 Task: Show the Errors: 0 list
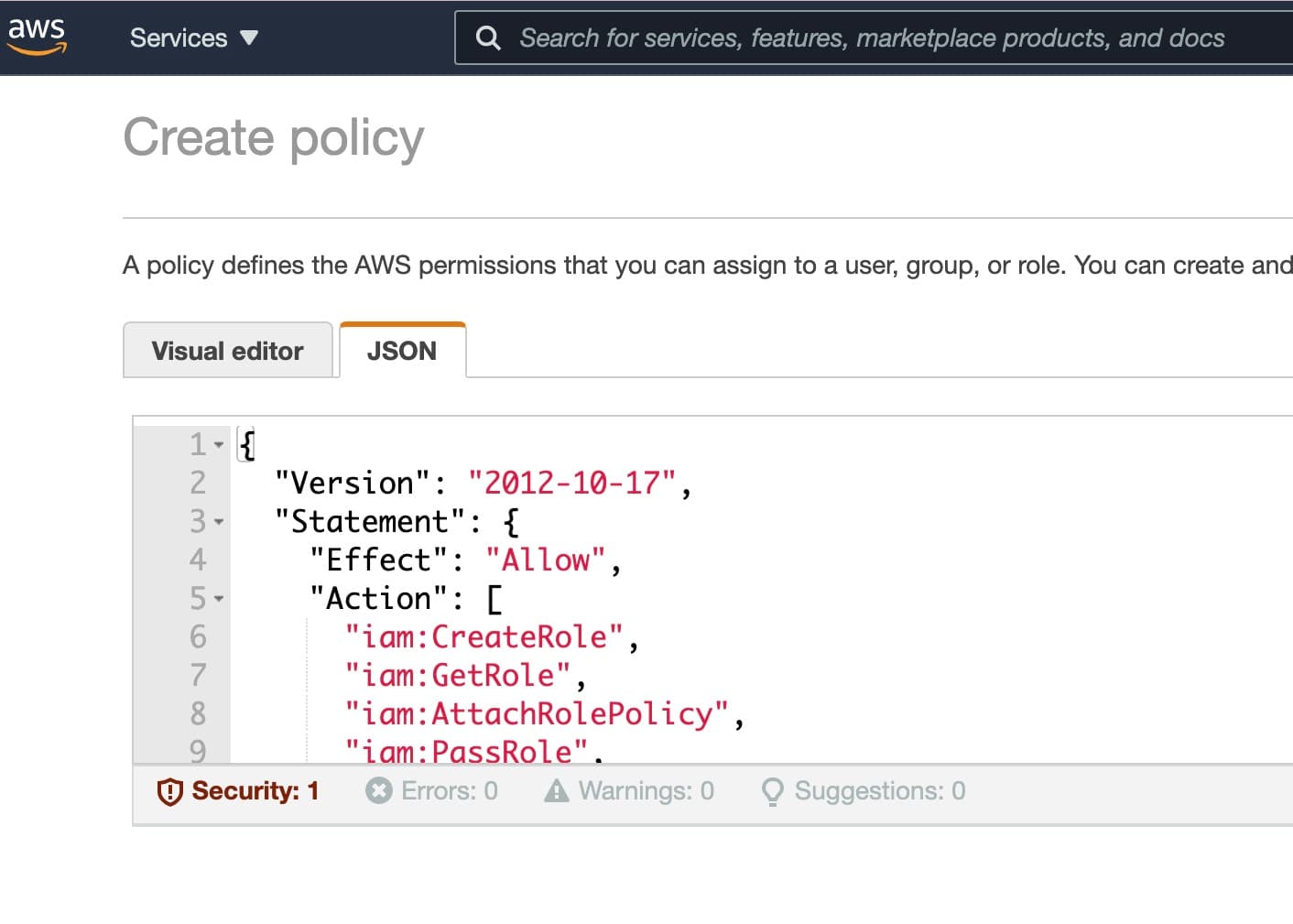(x=431, y=791)
